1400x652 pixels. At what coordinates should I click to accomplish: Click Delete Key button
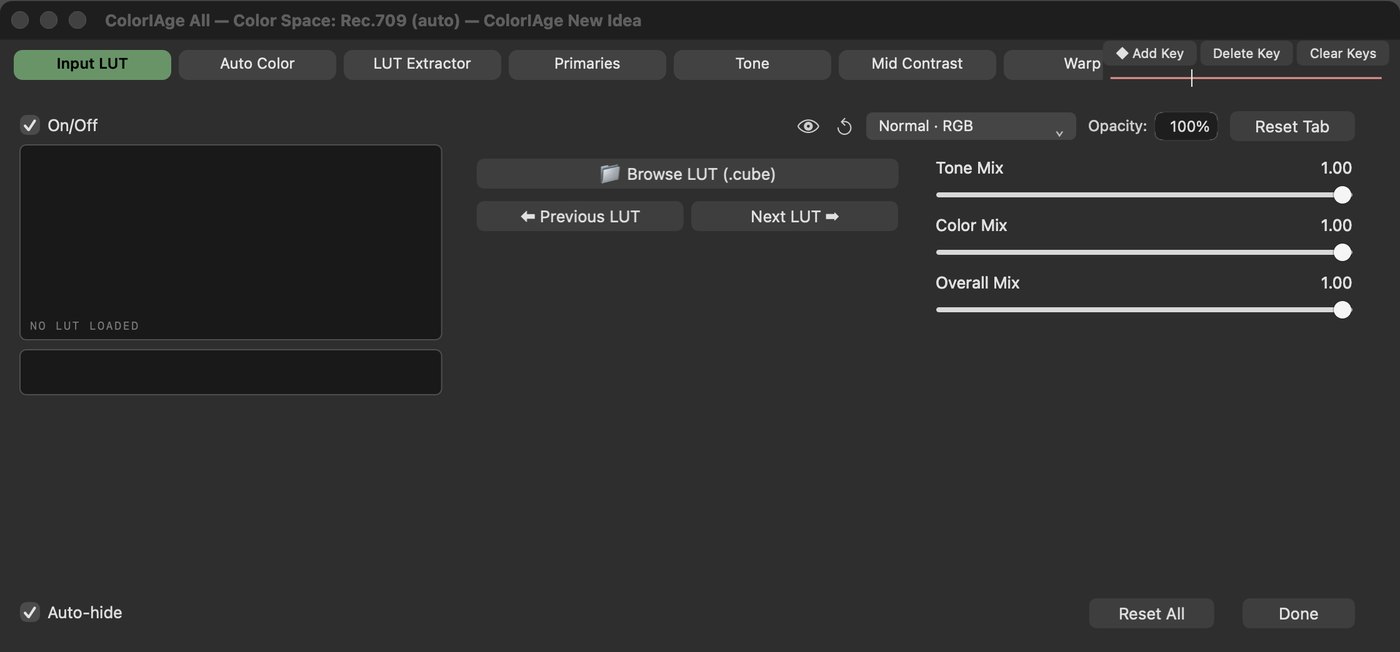(1246, 53)
